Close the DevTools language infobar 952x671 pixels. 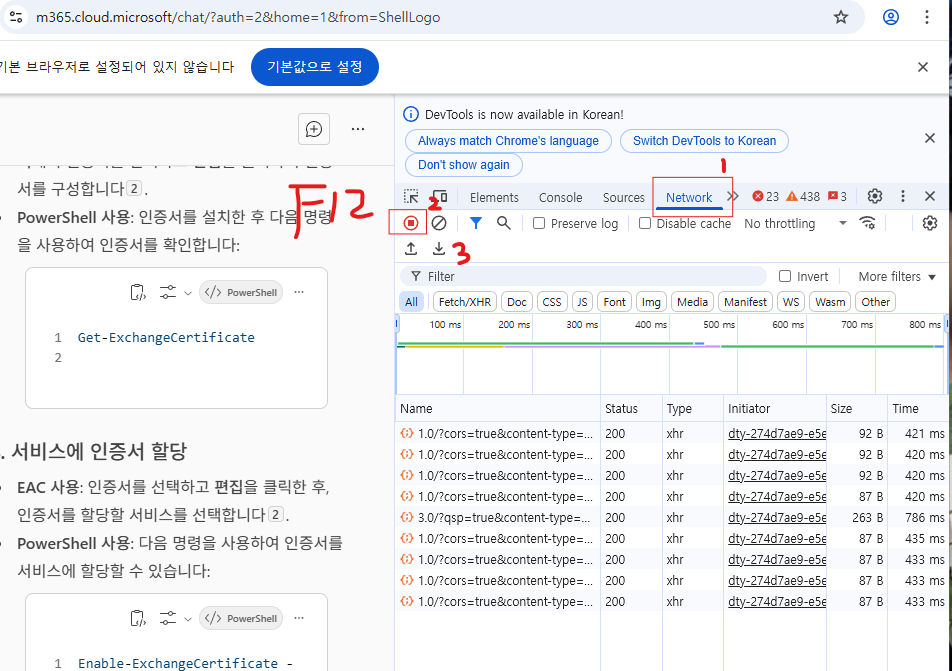pyautogui.click(x=930, y=138)
